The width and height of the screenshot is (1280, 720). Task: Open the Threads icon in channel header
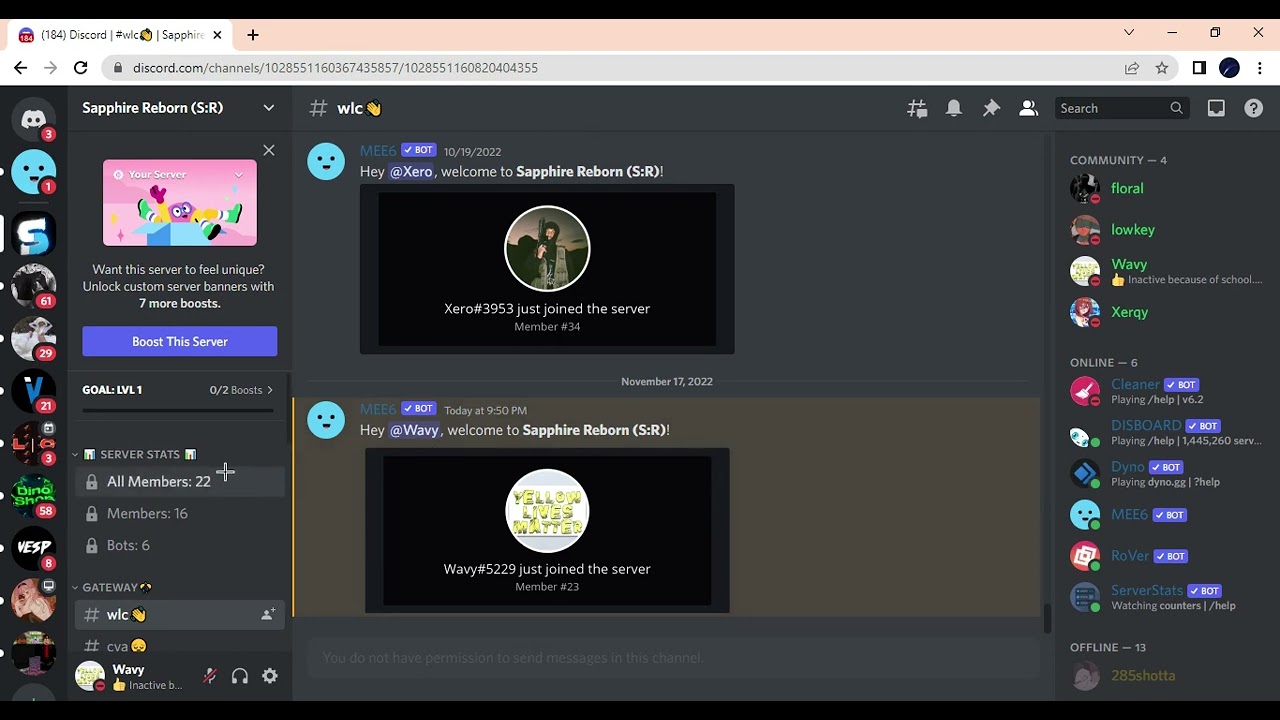click(x=917, y=108)
